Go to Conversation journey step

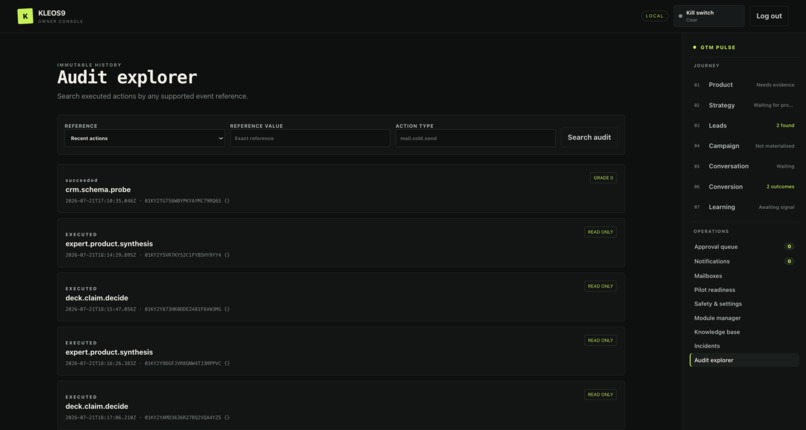click(x=744, y=166)
